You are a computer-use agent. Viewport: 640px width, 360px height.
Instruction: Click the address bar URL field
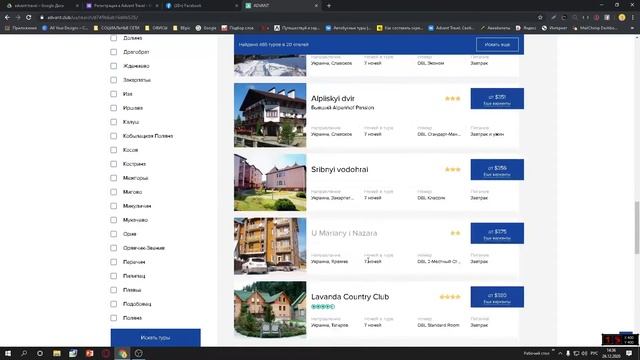coord(286,18)
